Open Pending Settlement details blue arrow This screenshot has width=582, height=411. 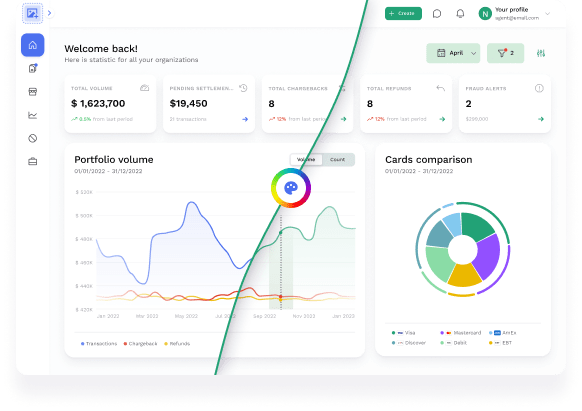(245, 119)
